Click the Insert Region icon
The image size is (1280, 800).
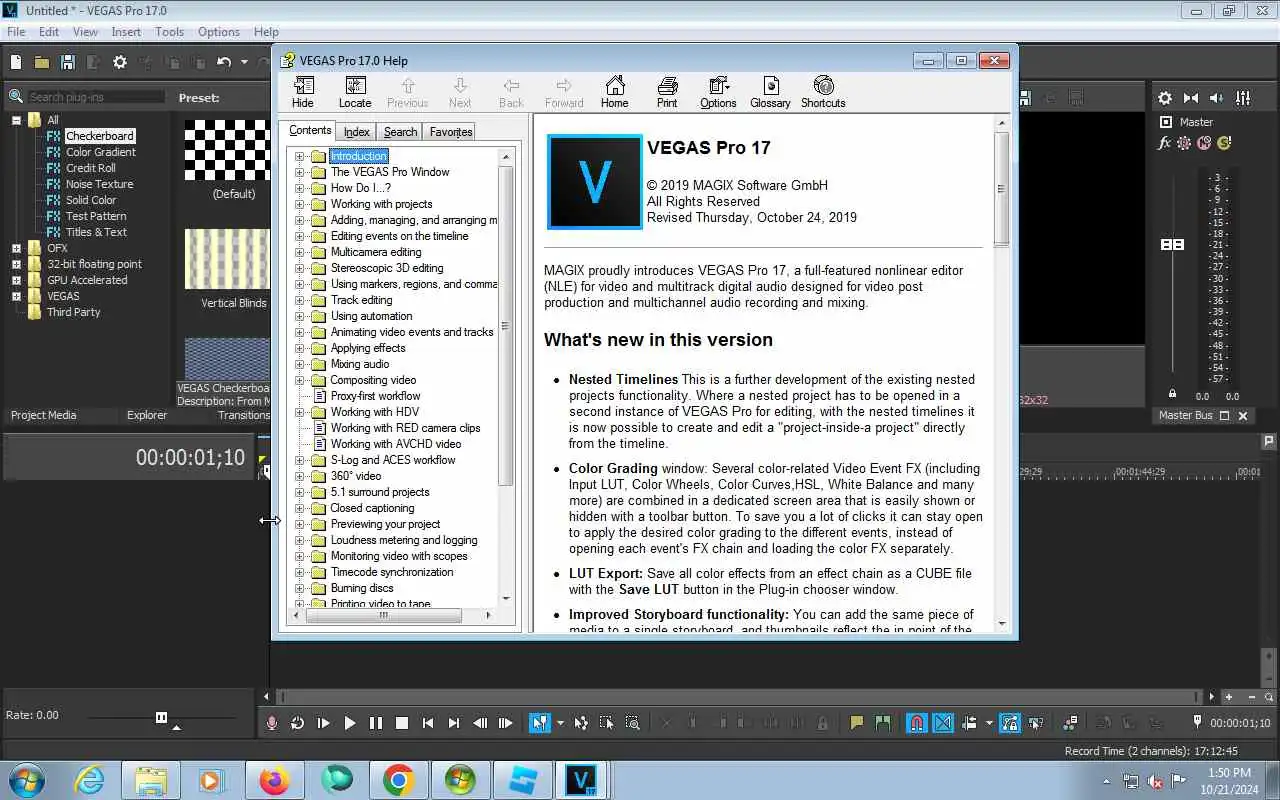[x=882, y=723]
